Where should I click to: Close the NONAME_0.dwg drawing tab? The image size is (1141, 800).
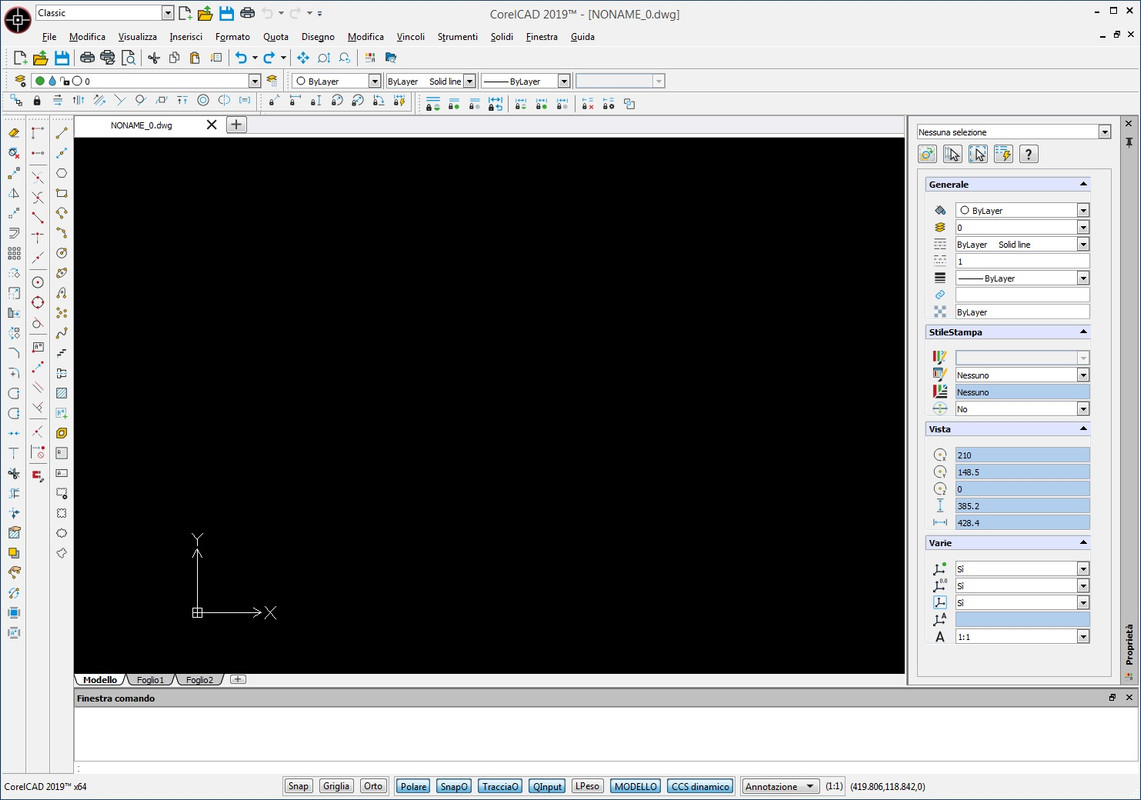(212, 124)
